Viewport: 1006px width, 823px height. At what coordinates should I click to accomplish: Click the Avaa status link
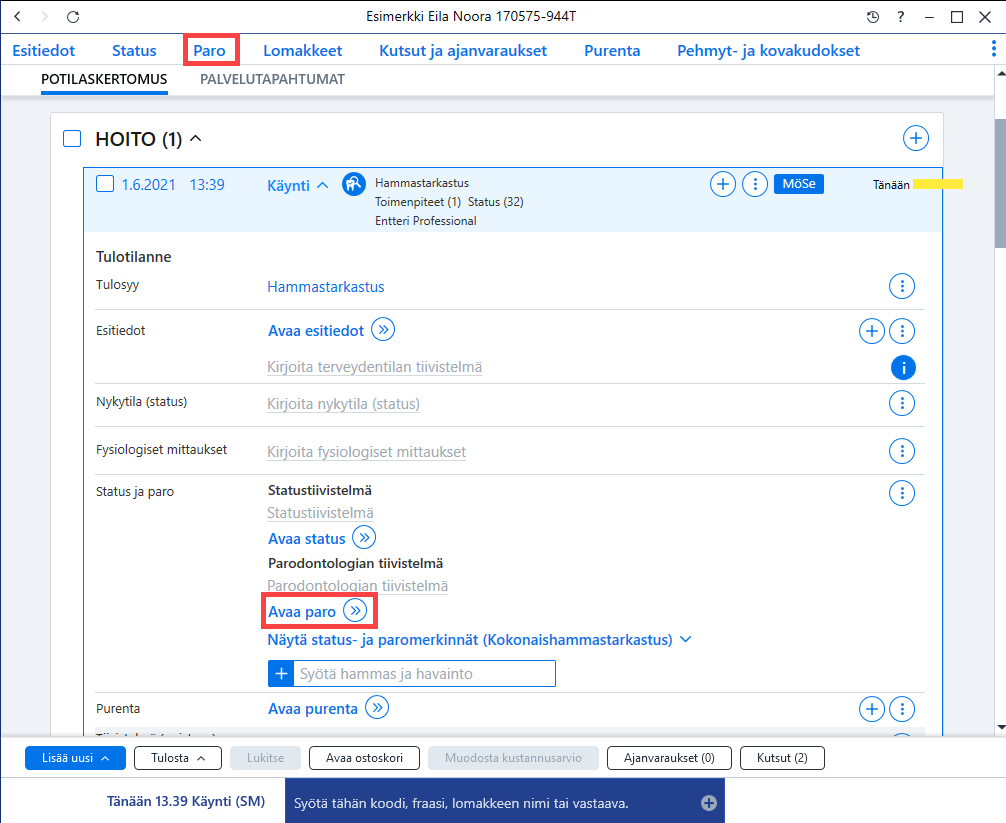point(307,539)
